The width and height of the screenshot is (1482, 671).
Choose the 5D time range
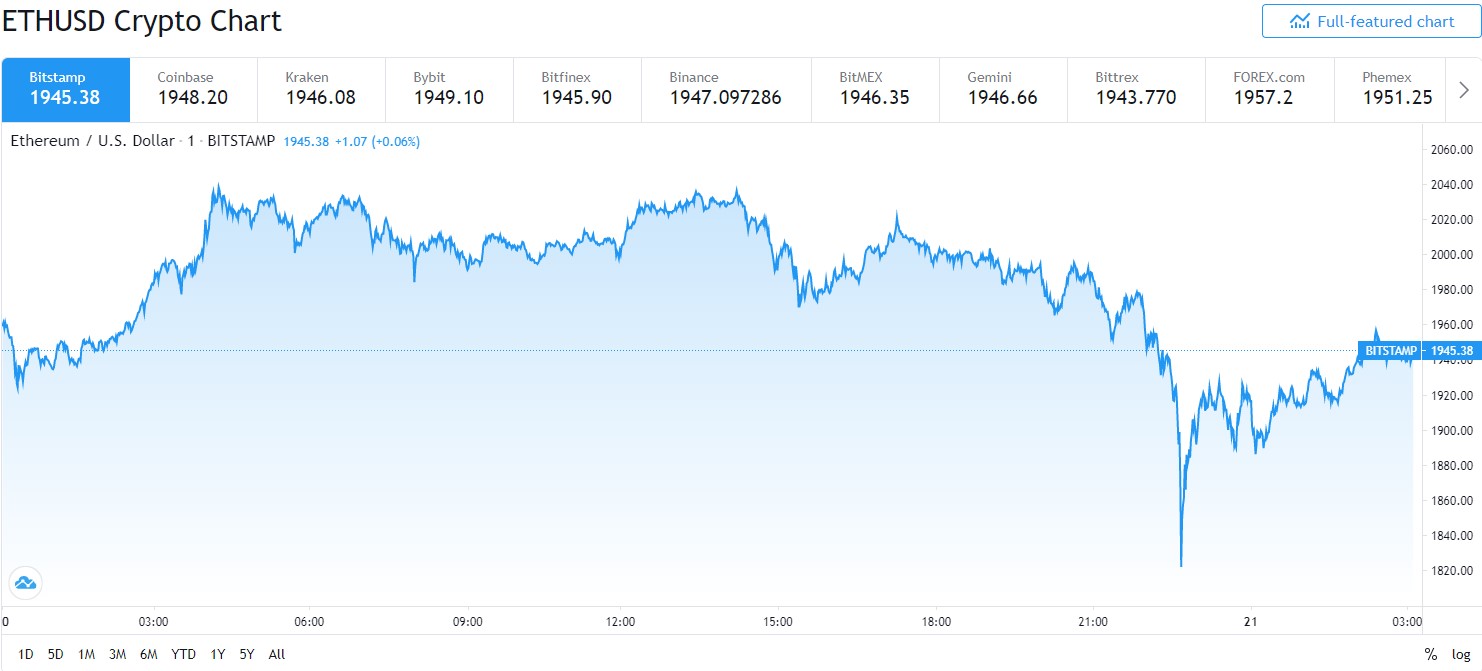pos(56,654)
